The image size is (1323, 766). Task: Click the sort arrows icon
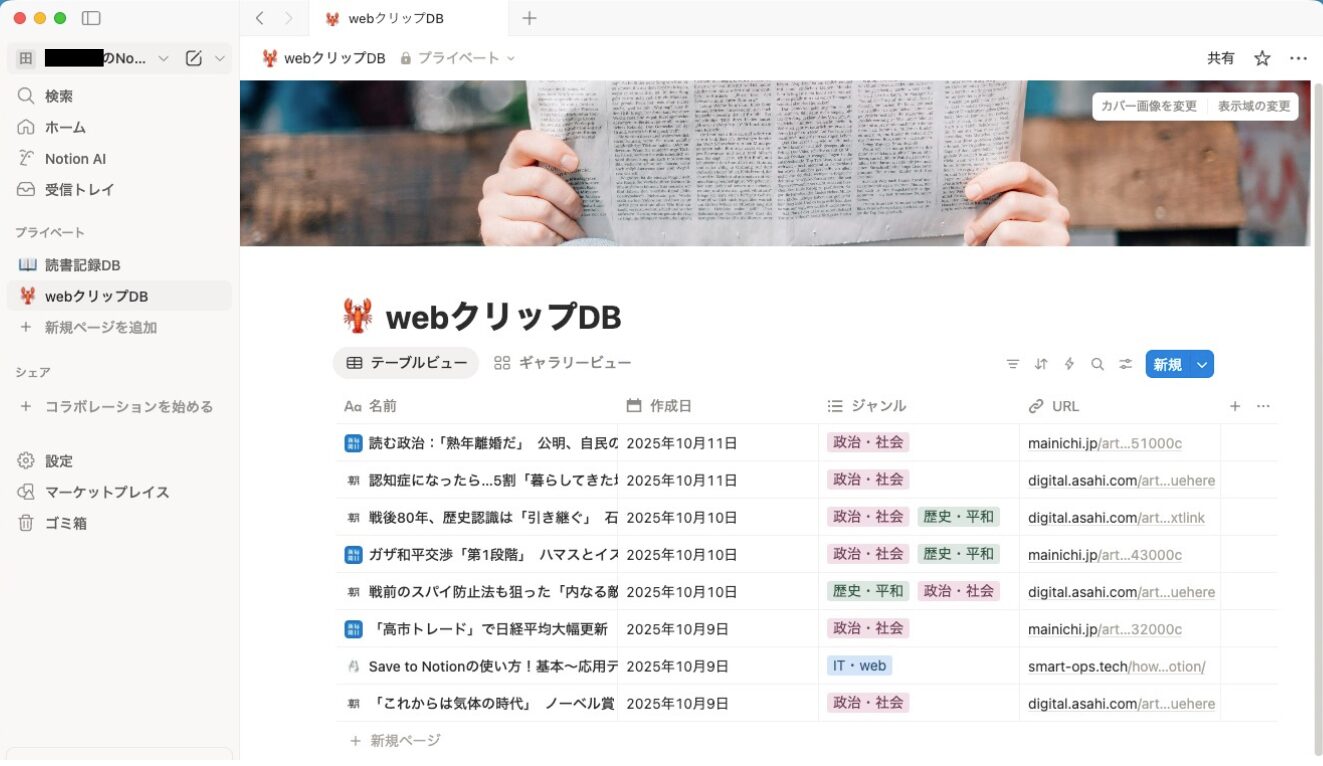[1041, 364]
